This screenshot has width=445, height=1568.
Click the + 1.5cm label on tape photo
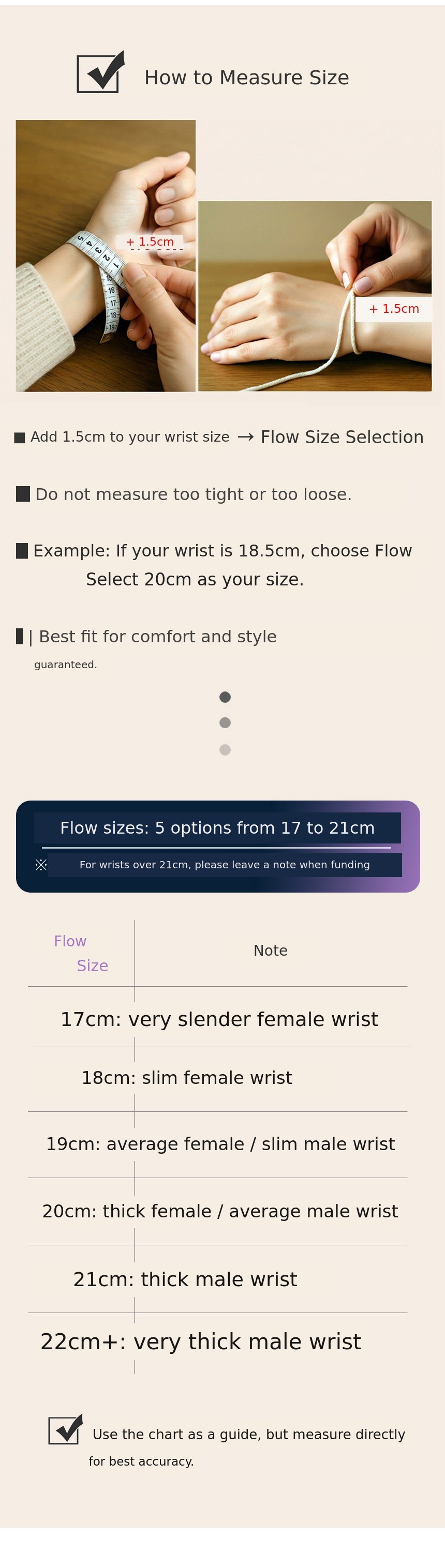coord(150,242)
